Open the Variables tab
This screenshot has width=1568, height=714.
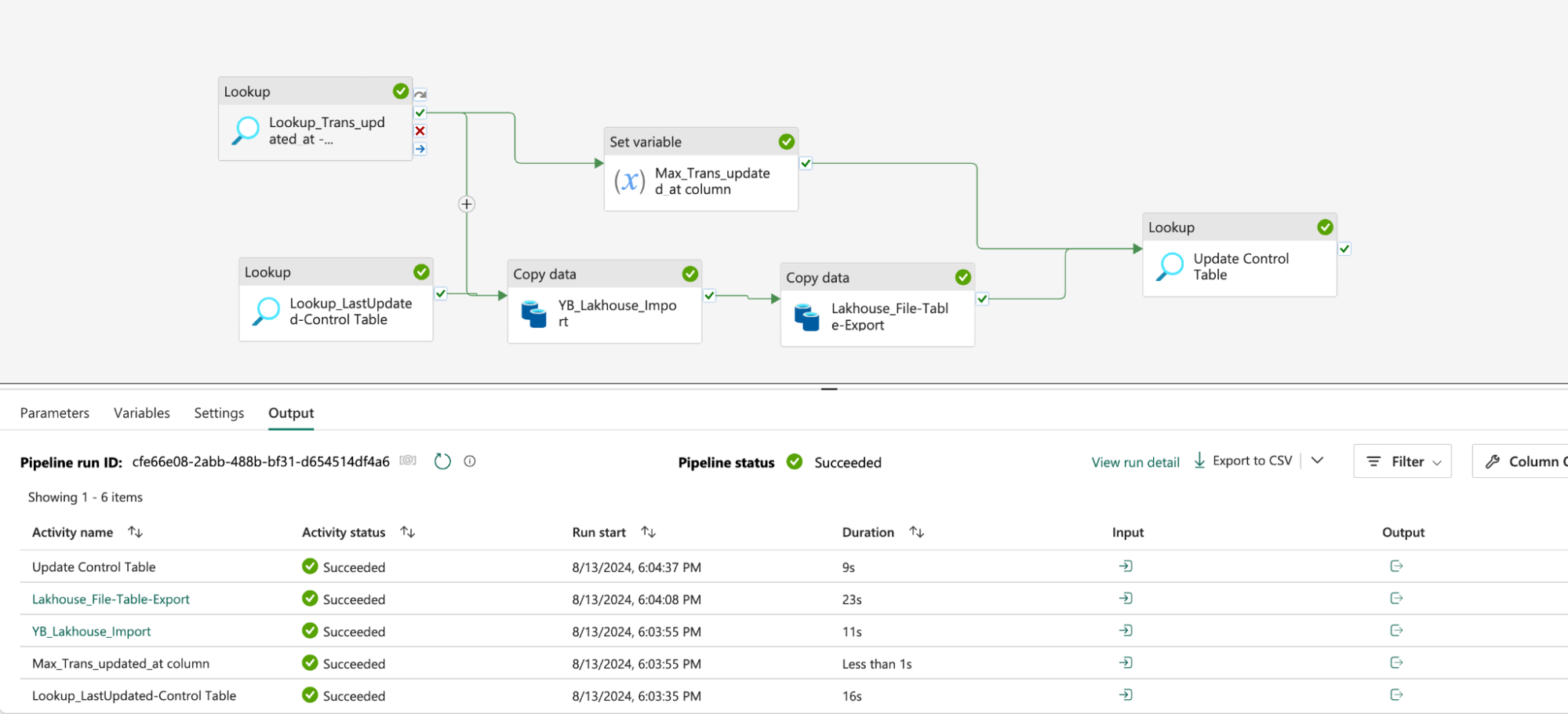click(x=142, y=413)
